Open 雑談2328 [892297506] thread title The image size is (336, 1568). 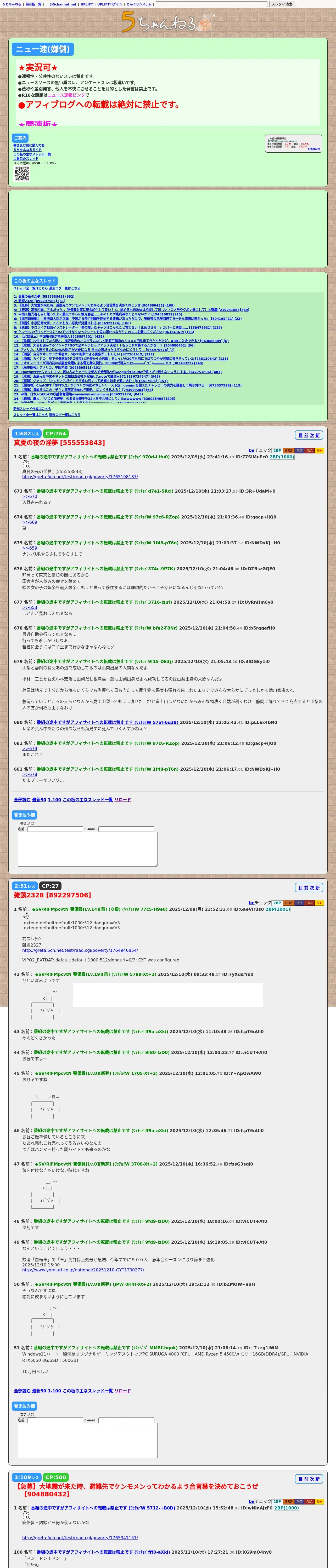click(52, 895)
